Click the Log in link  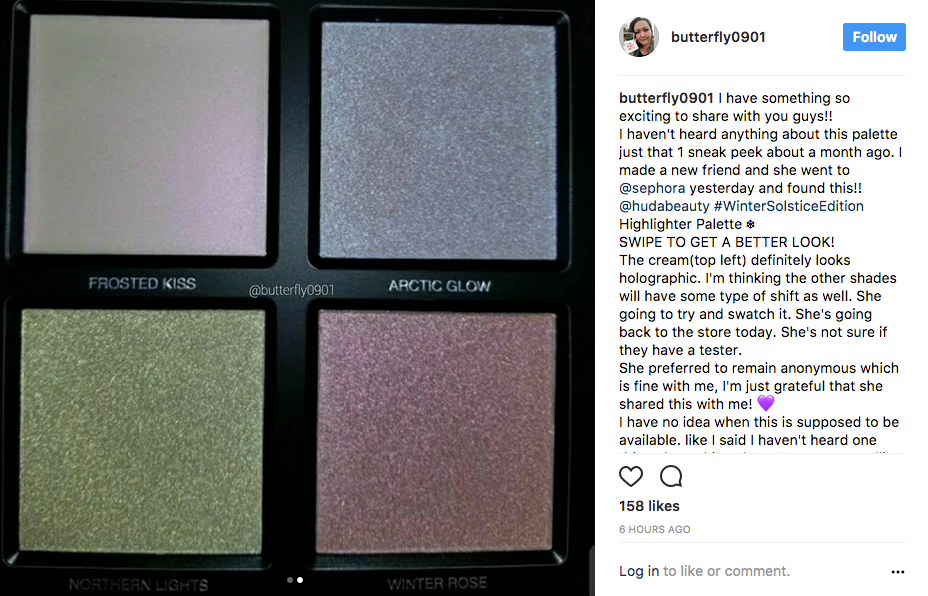point(639,571)
